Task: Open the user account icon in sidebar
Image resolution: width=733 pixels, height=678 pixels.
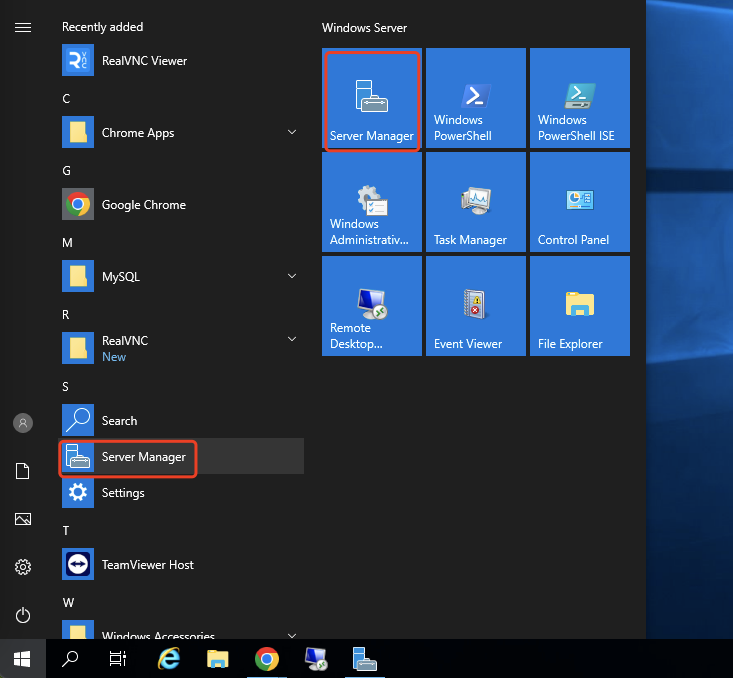Action: (23, 423)
